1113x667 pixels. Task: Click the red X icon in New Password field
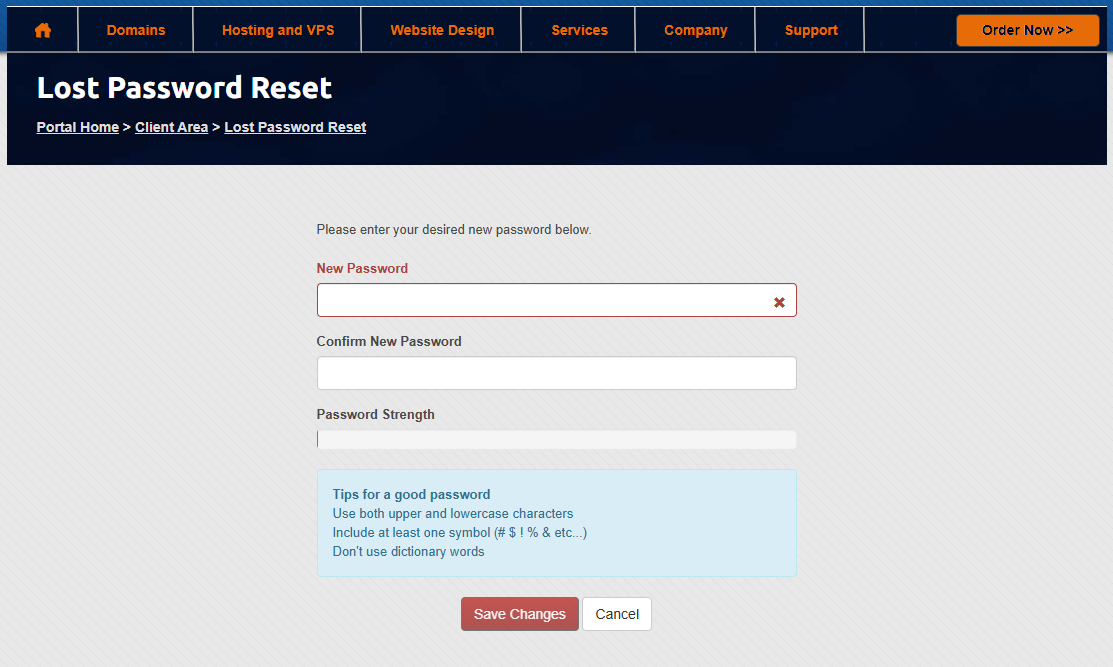pyautogui.click(x=779, y=302)
